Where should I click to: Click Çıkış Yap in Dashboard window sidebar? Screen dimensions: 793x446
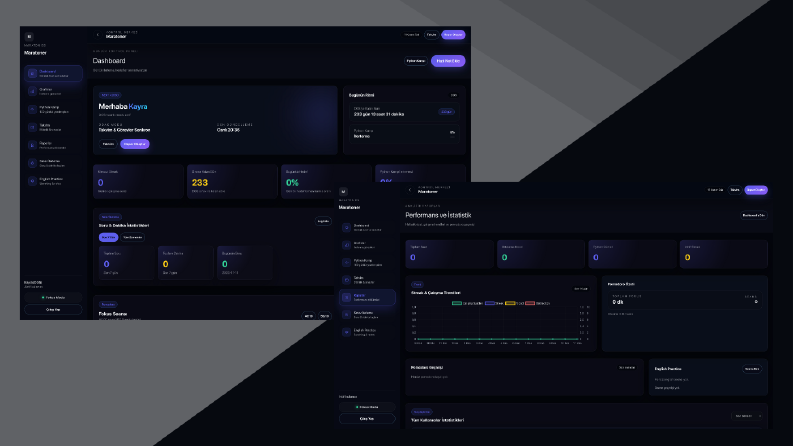(x=53, y=309)
